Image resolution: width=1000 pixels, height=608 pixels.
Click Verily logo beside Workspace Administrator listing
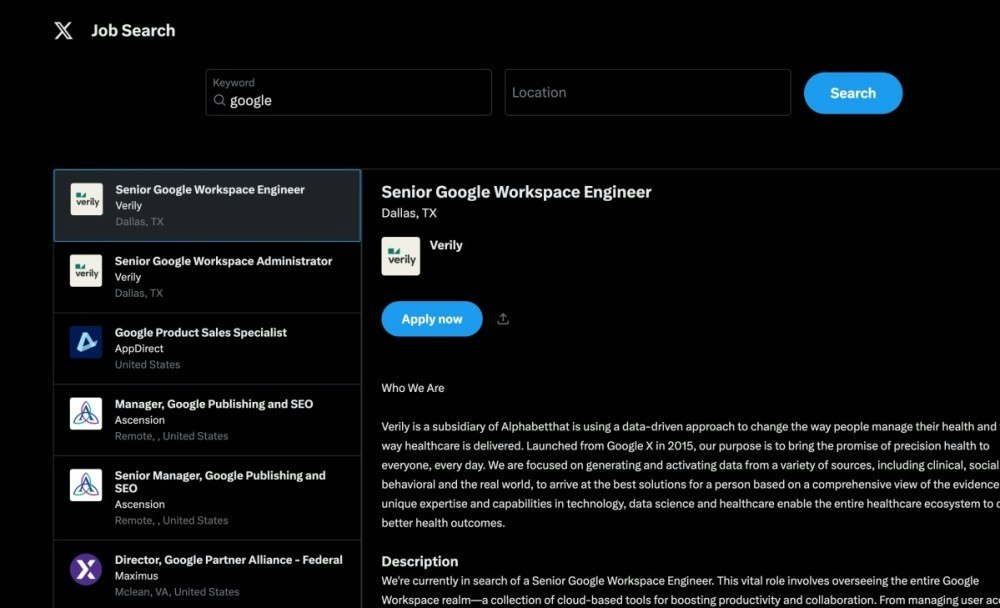coord(86,271)
